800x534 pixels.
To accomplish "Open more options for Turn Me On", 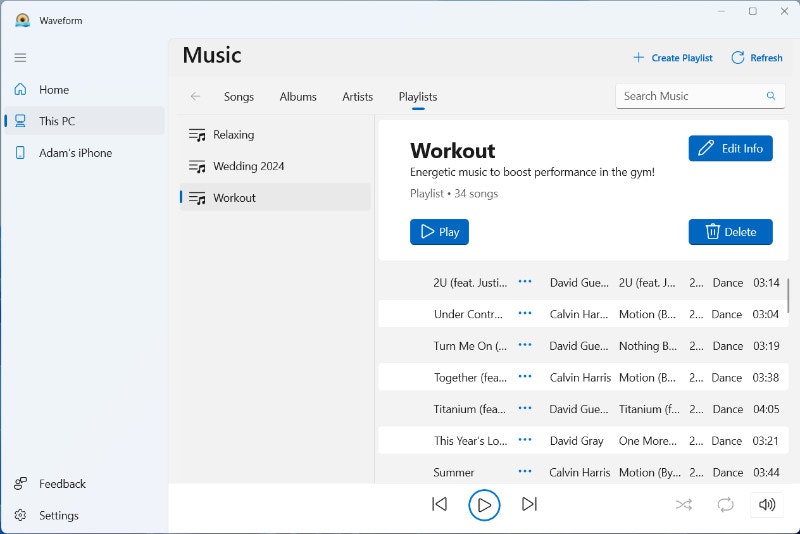I will pyautogui.click(x=525, y=345).
